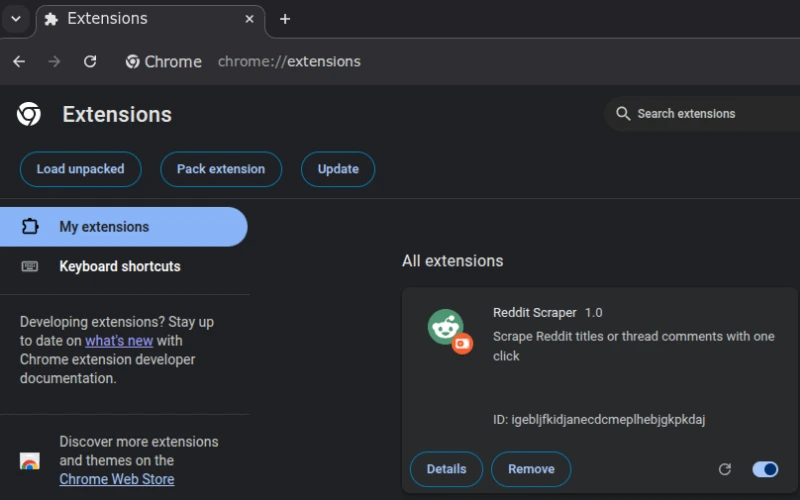800x500 pixels.
Task: Open Details for Reddit Scraper
Action: coord(446,469)
